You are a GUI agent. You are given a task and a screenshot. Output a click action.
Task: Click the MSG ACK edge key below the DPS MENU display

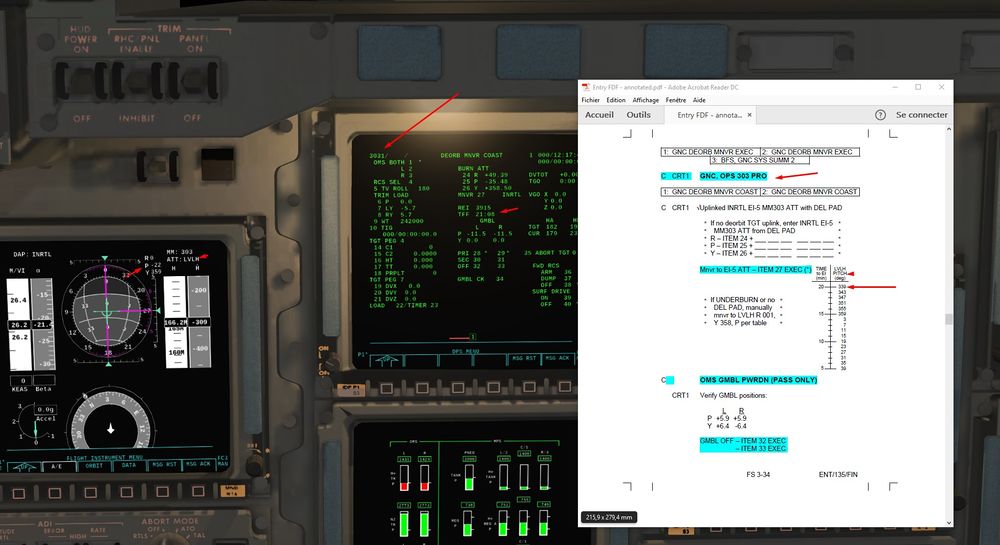point(565,386)
